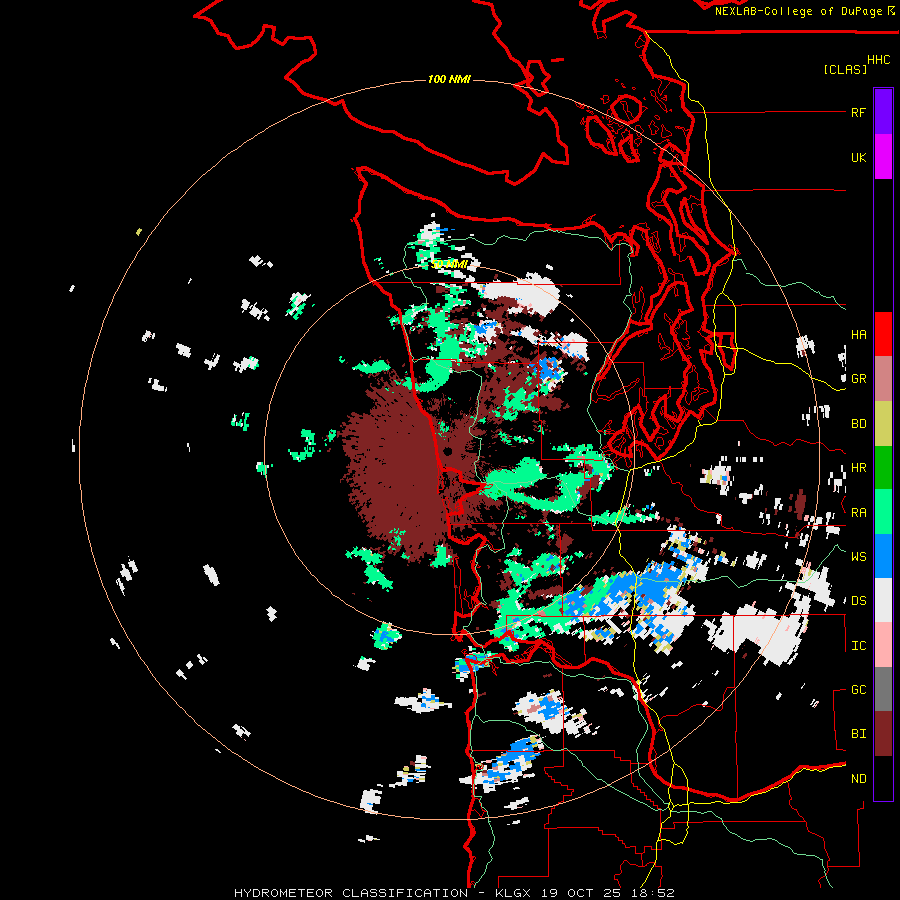Click the ND legend label
Screen dimensions: 900x900
(858, 779)
